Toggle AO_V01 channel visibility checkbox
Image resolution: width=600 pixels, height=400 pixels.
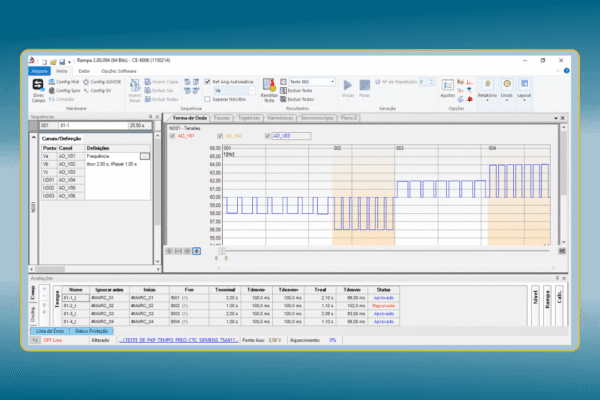[x=172, y=136]
